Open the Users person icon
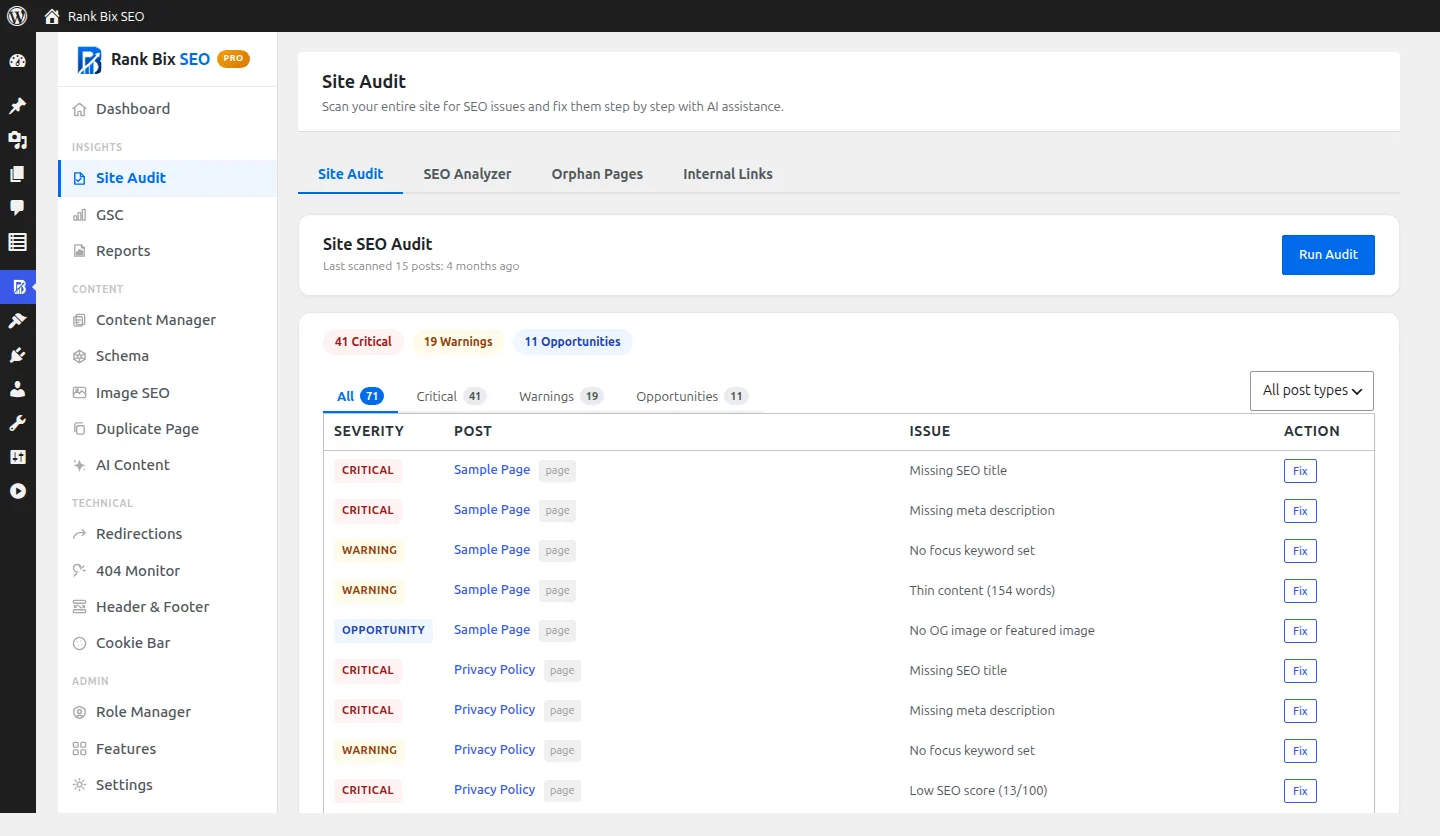This screenshot has width=1440, height=836. click(17, 389)
